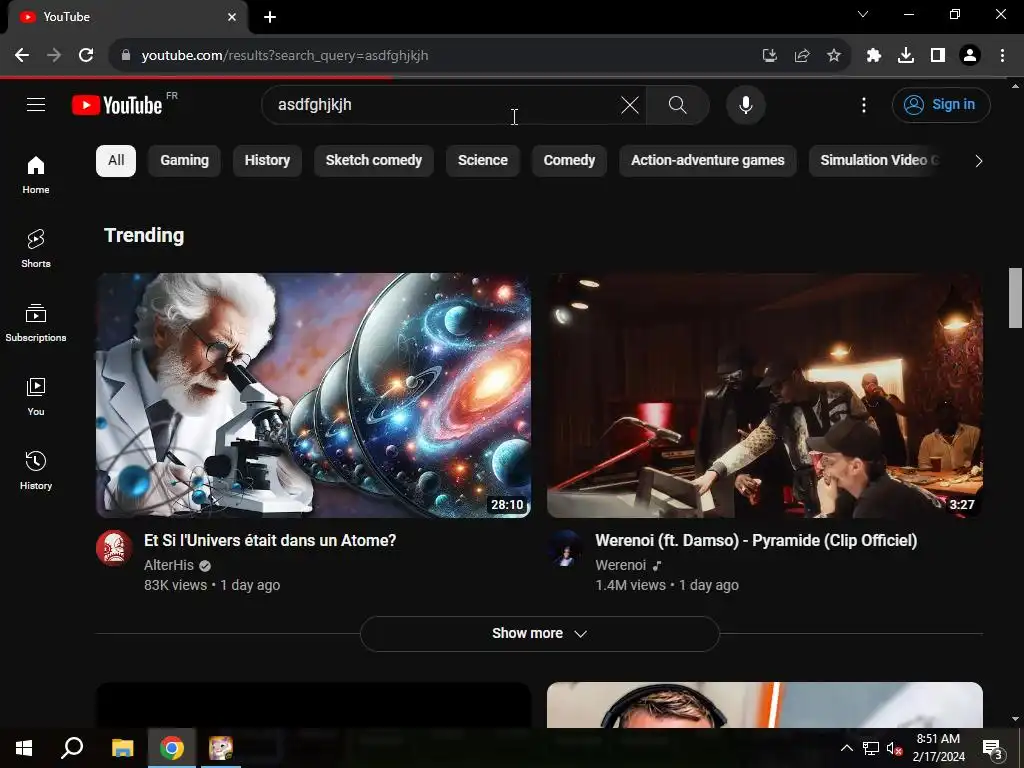Click thumbnail of man with headphones

pos(765,705)
